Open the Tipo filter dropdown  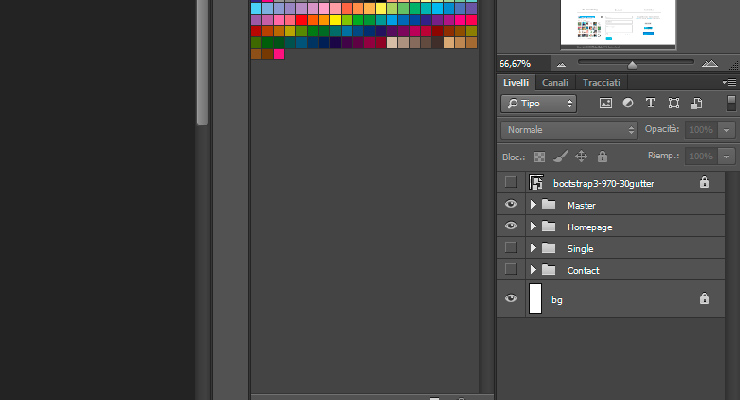pos(538,103)
